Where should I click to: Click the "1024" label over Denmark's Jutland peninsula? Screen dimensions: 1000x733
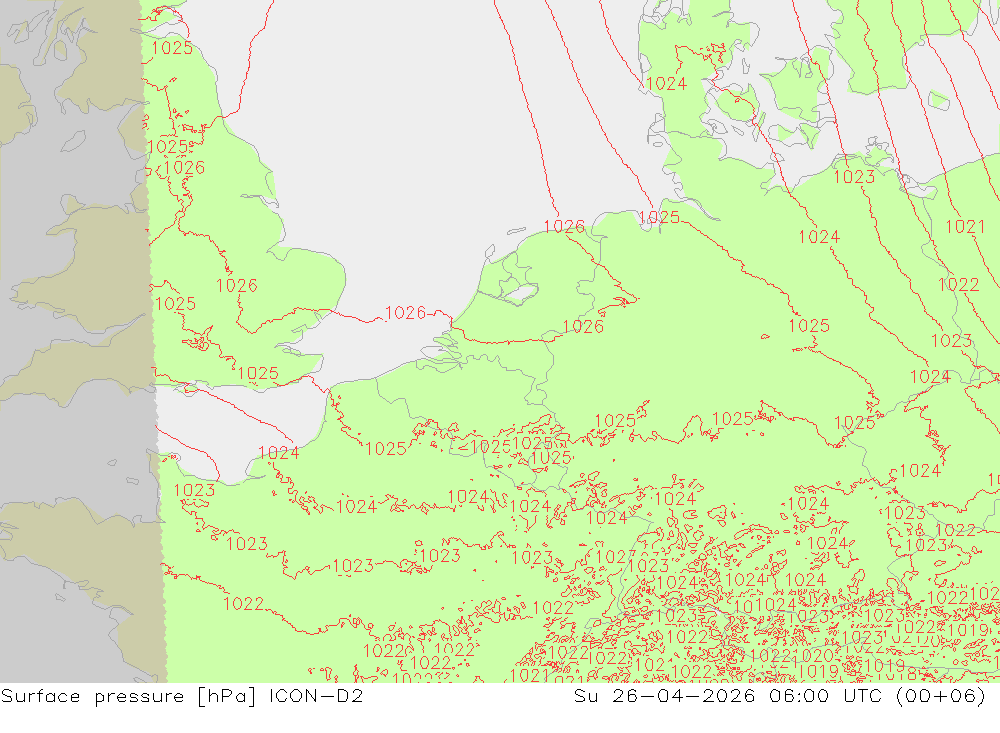[x=666, y=84]
